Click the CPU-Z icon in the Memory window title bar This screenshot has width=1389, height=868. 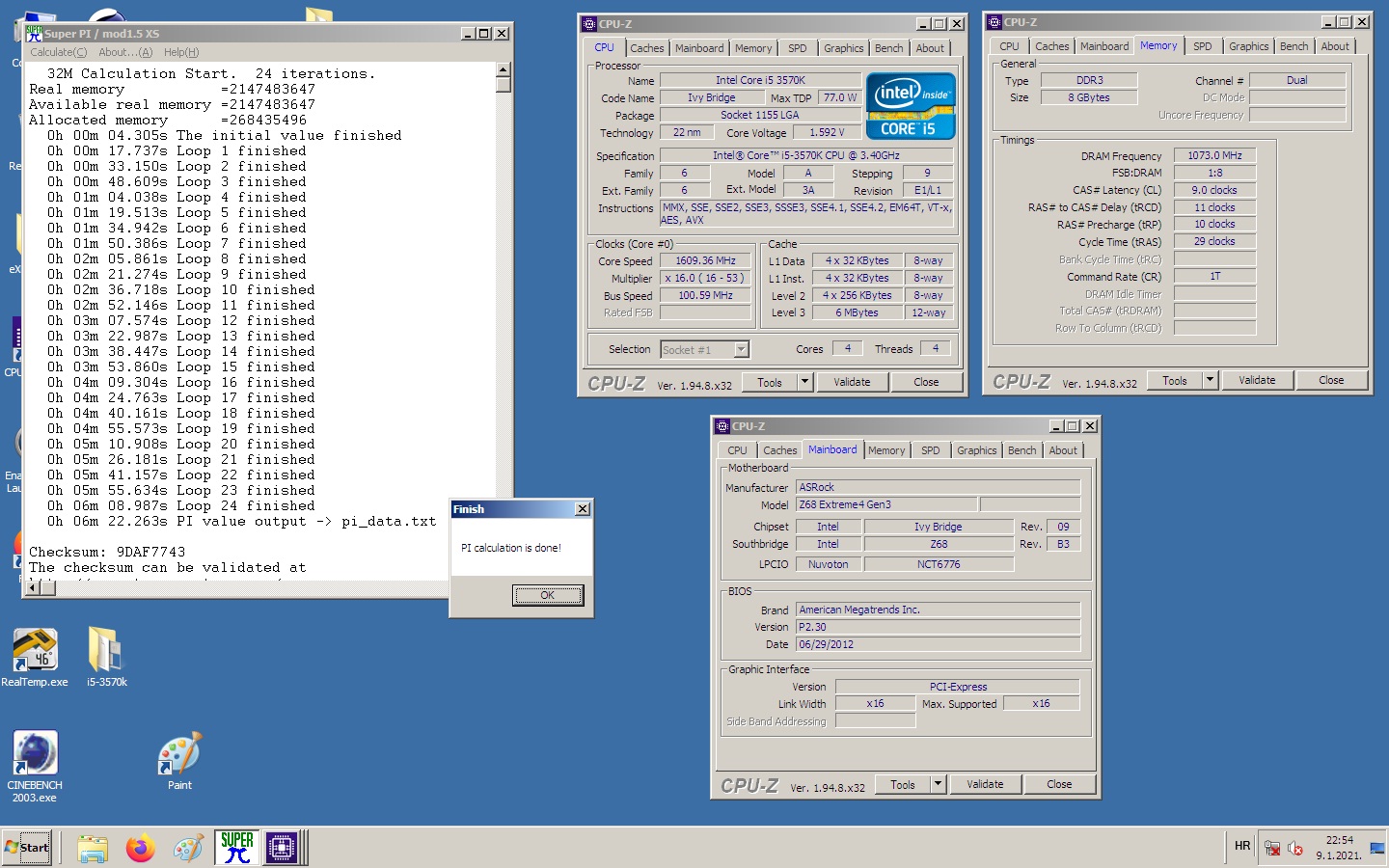[994, 22]
